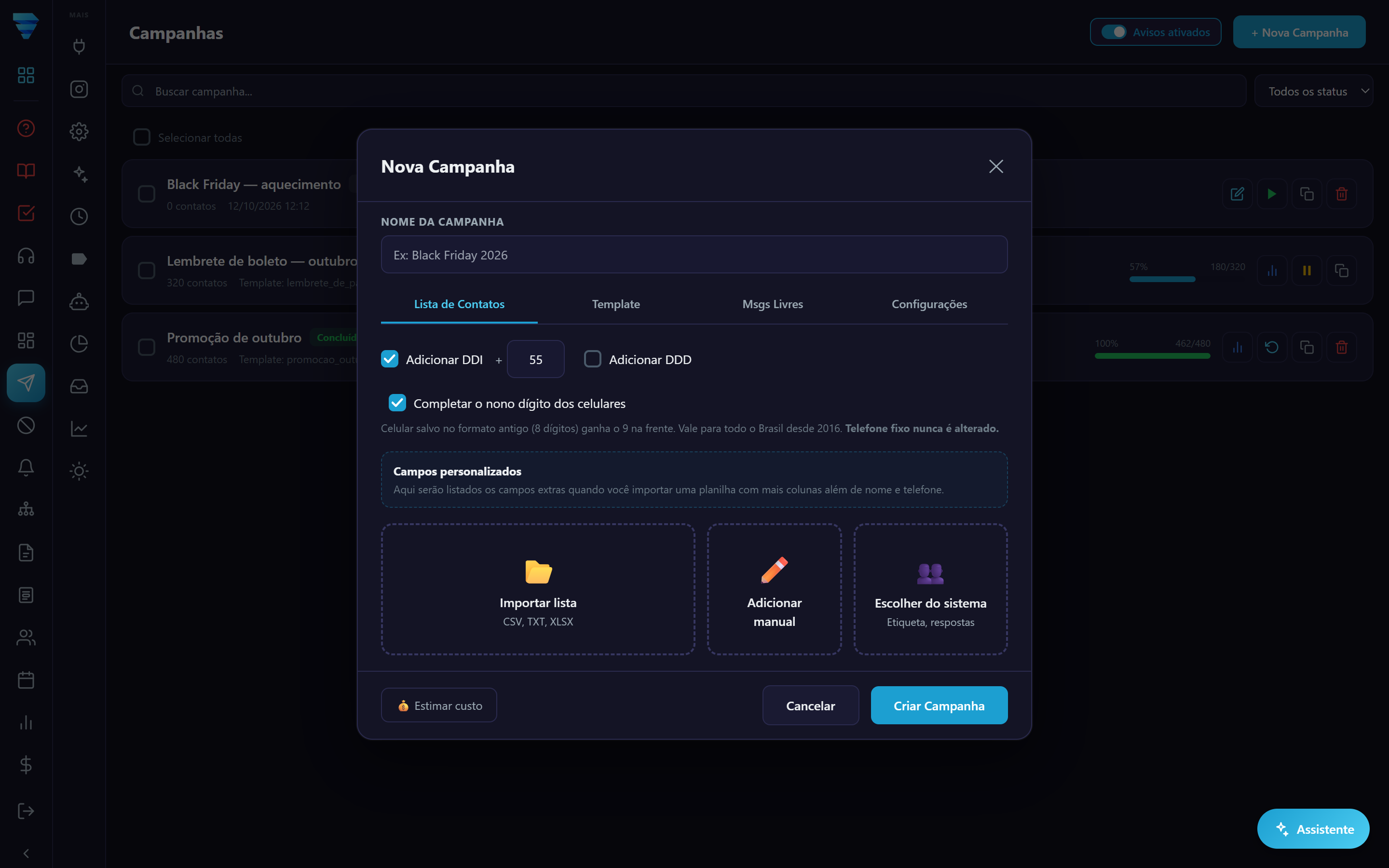Viewport: 1389px width, 868px height.
Task: Choose the Escolher do sistema card
Action: pyautogui.click(x=930, y=590)
